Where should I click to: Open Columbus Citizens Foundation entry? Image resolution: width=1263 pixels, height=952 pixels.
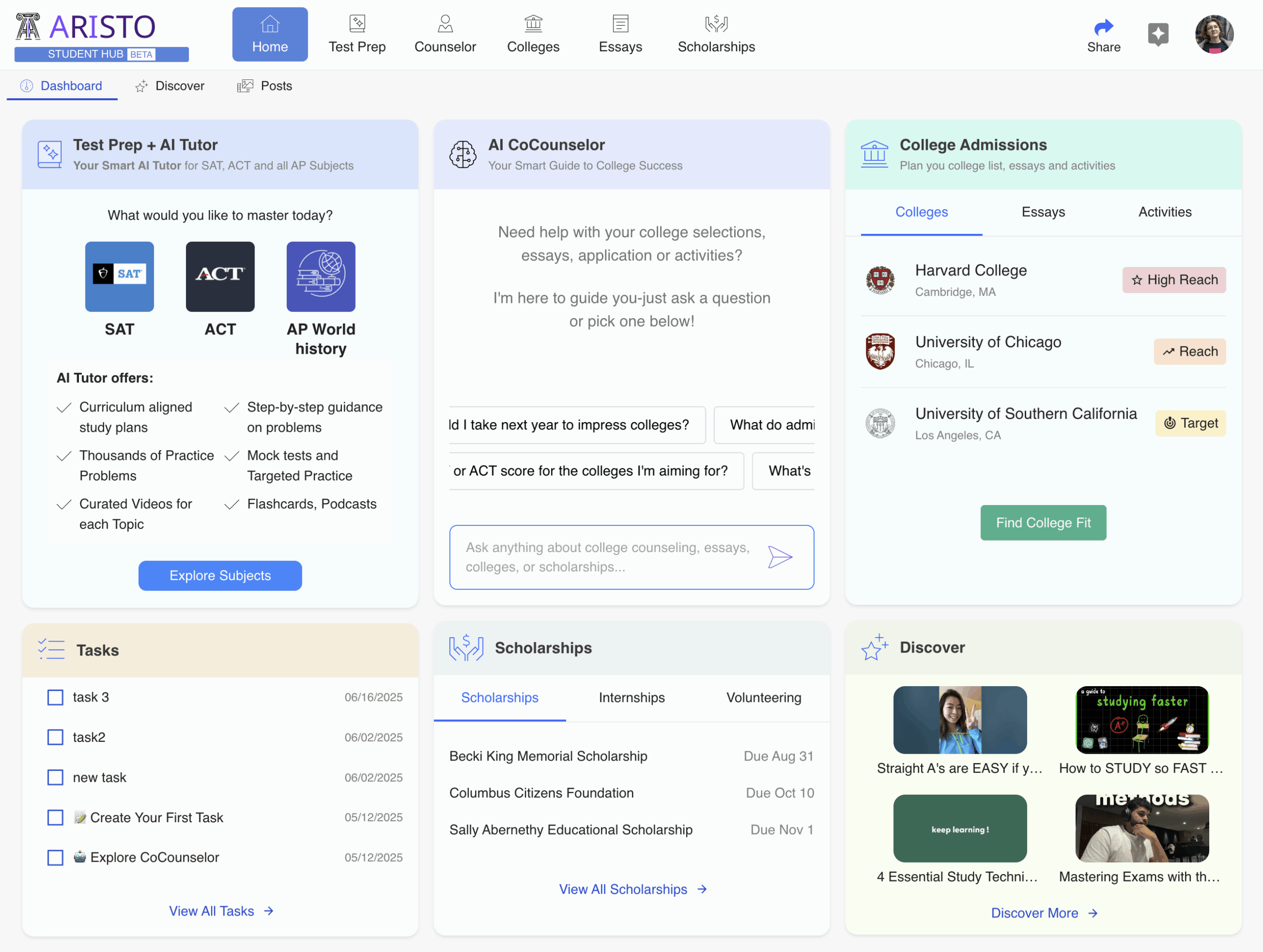tap(631, 793)
